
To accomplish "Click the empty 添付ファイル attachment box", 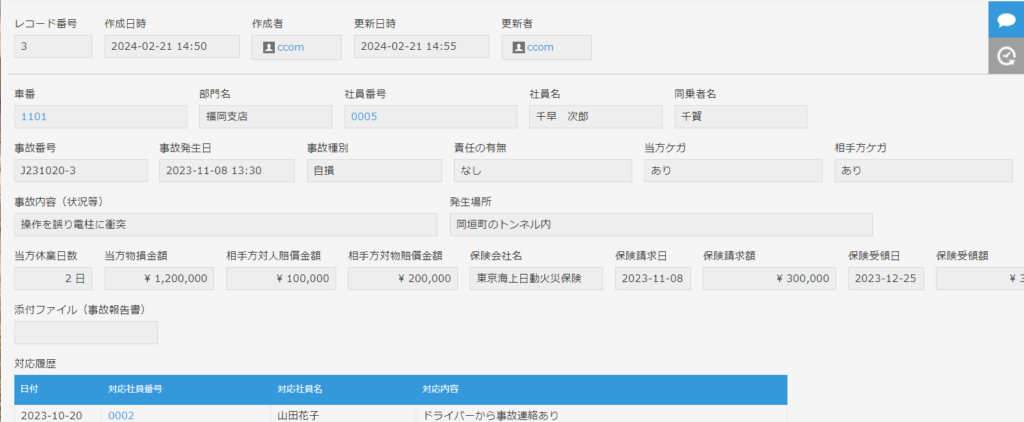I will pos(86,332).
